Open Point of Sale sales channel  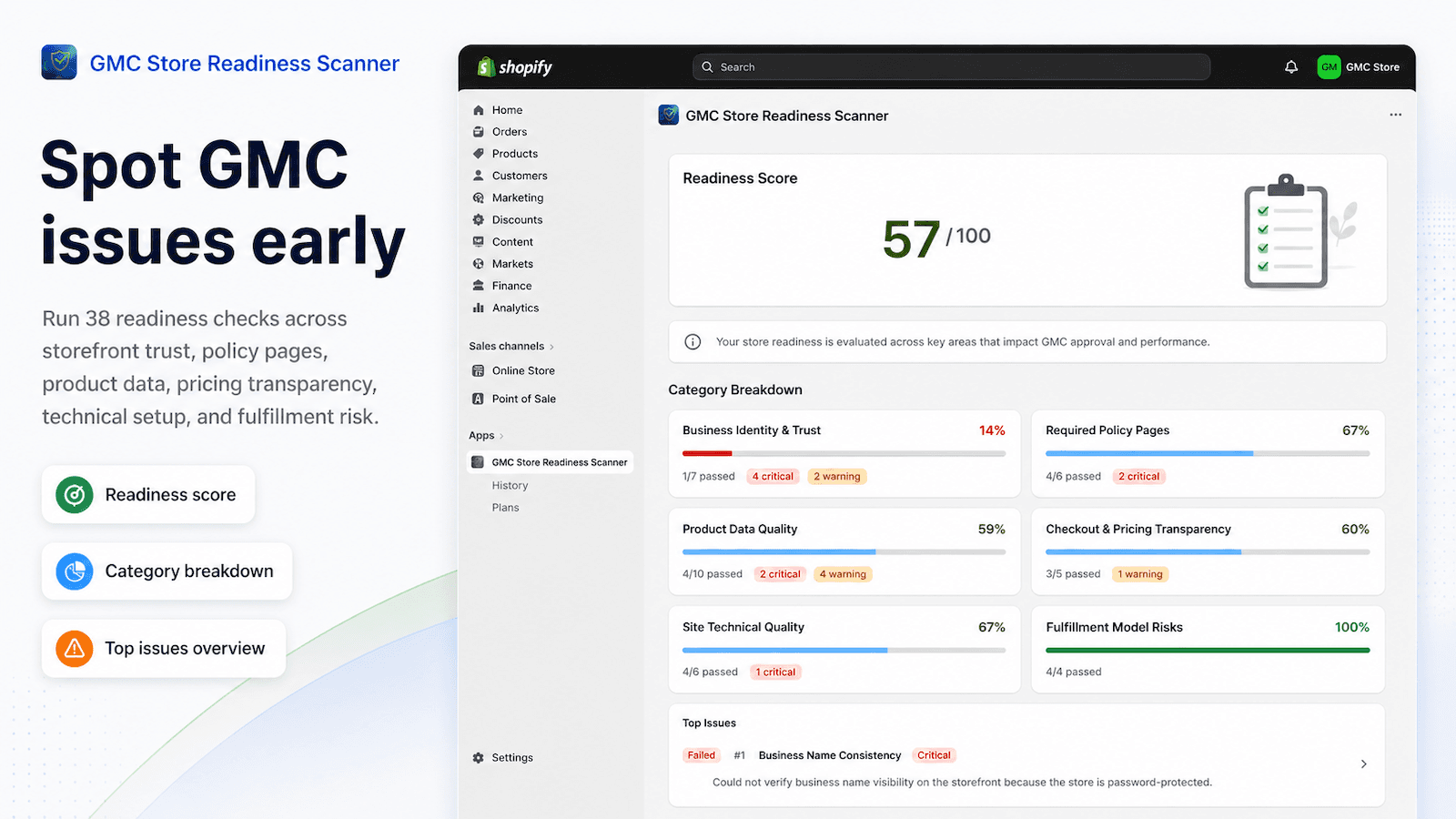[524, 399]
